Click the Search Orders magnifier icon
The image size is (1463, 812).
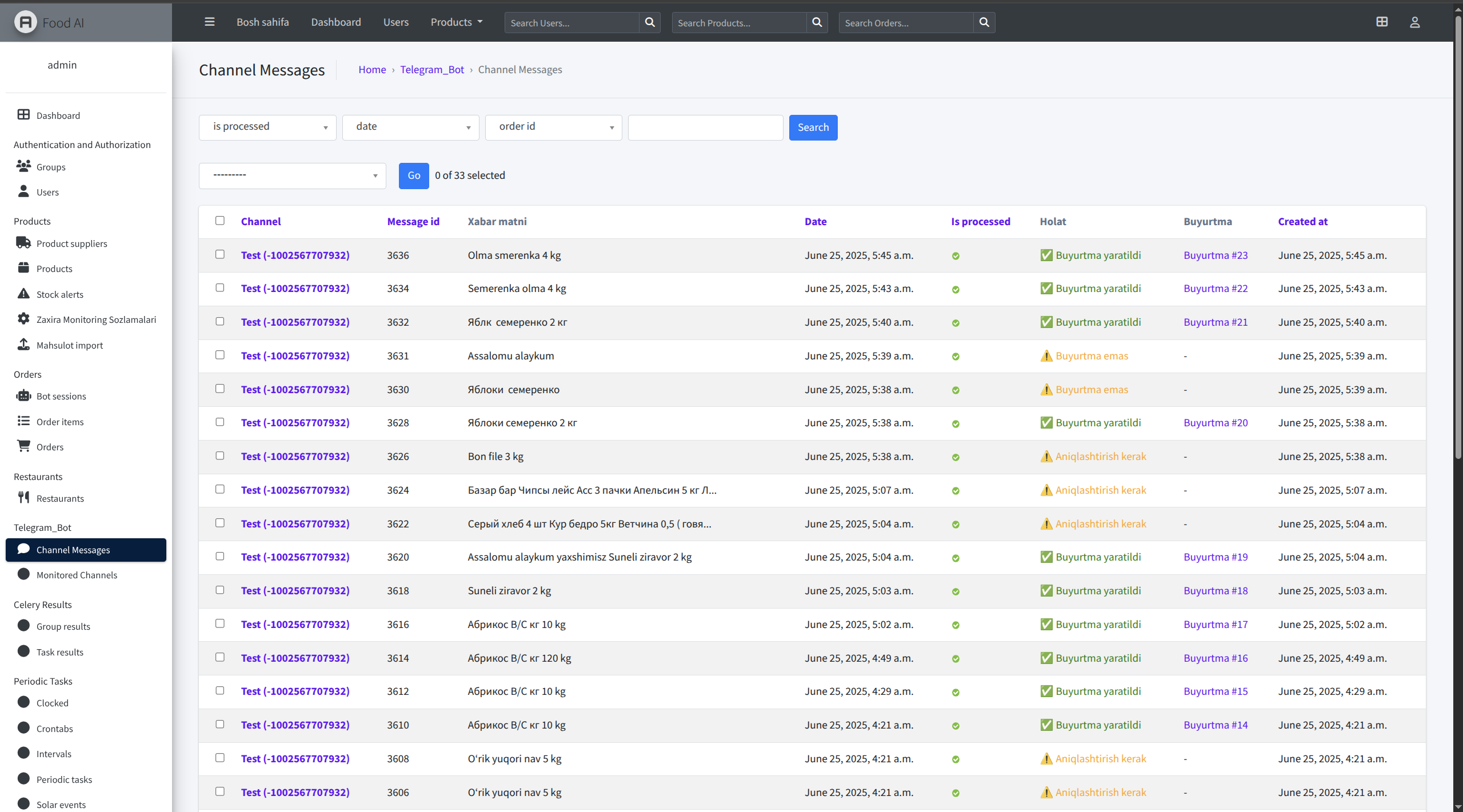point(984,22)
